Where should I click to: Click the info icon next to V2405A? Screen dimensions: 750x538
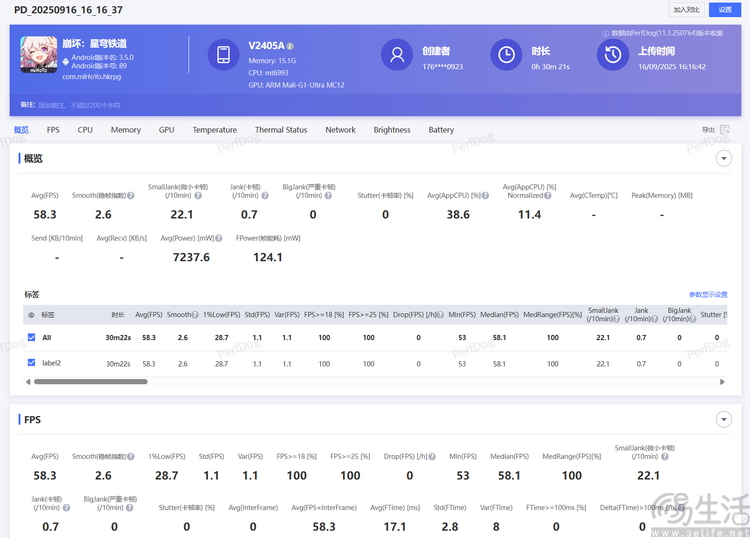(x=290, y=46)
